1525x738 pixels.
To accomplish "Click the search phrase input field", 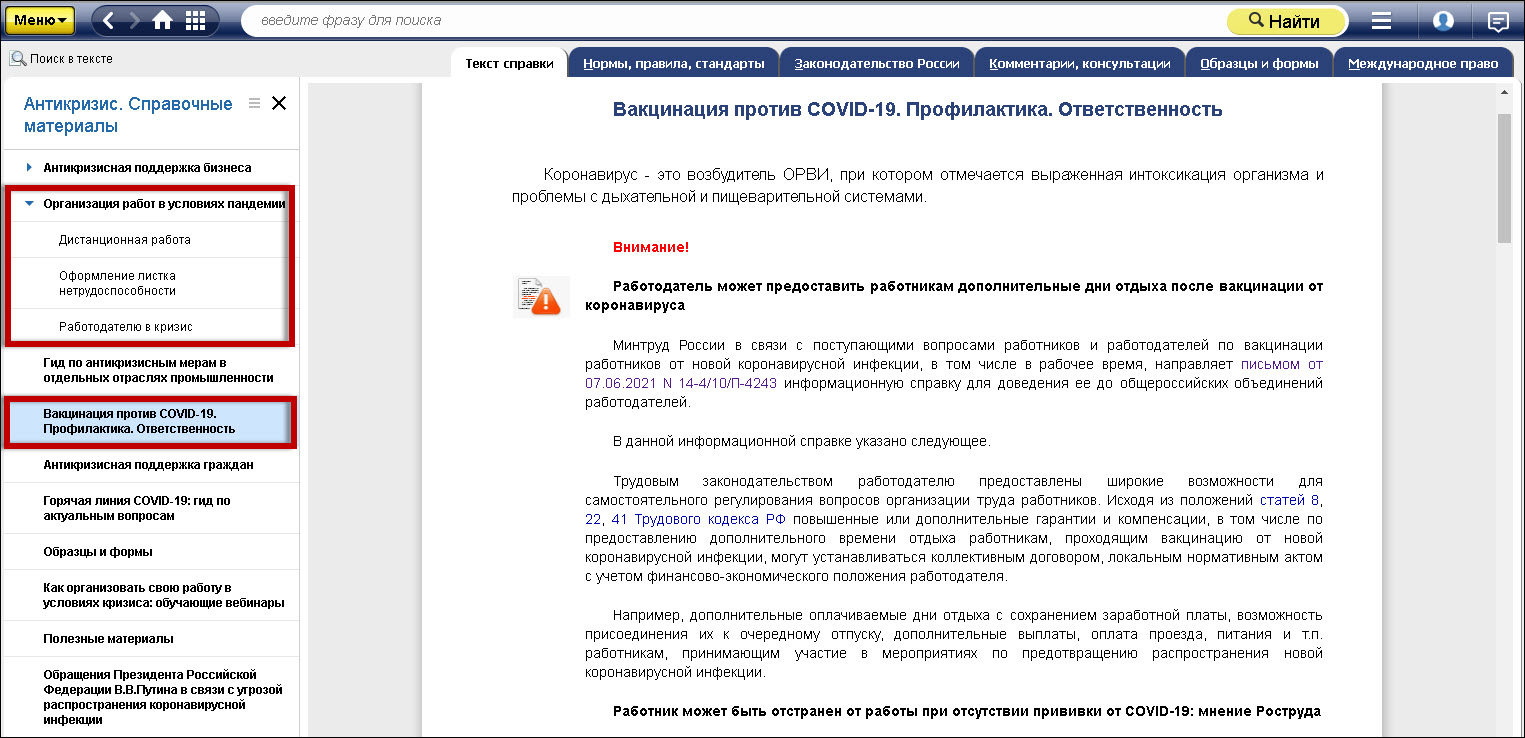I will (x=730, y=20).
